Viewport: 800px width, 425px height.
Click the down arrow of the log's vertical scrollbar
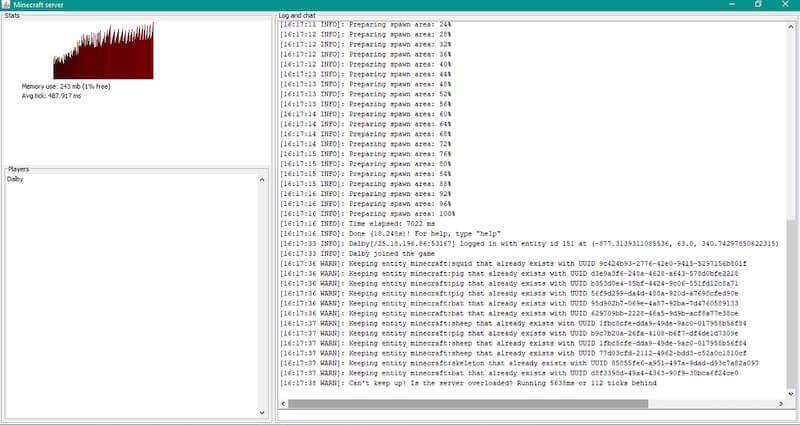791,393
